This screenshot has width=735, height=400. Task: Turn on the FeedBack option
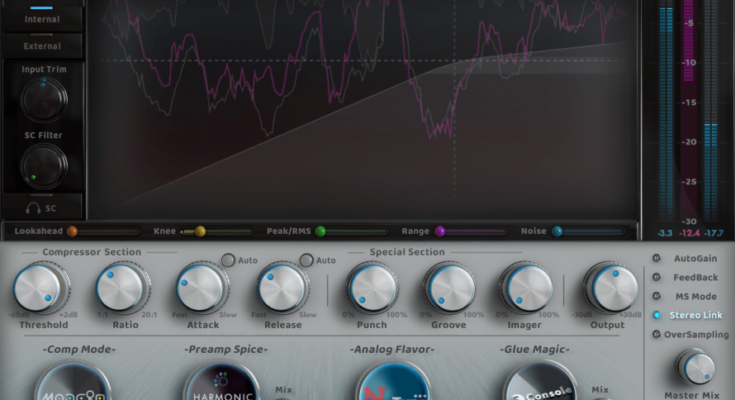656,277
